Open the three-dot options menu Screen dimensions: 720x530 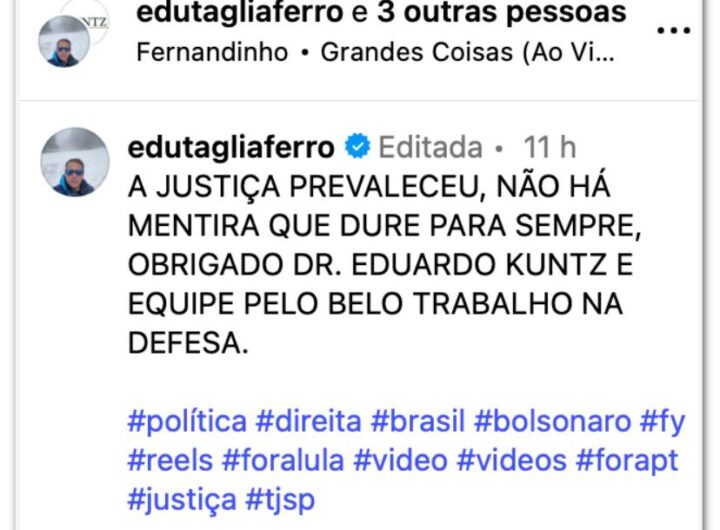(674, 31)
